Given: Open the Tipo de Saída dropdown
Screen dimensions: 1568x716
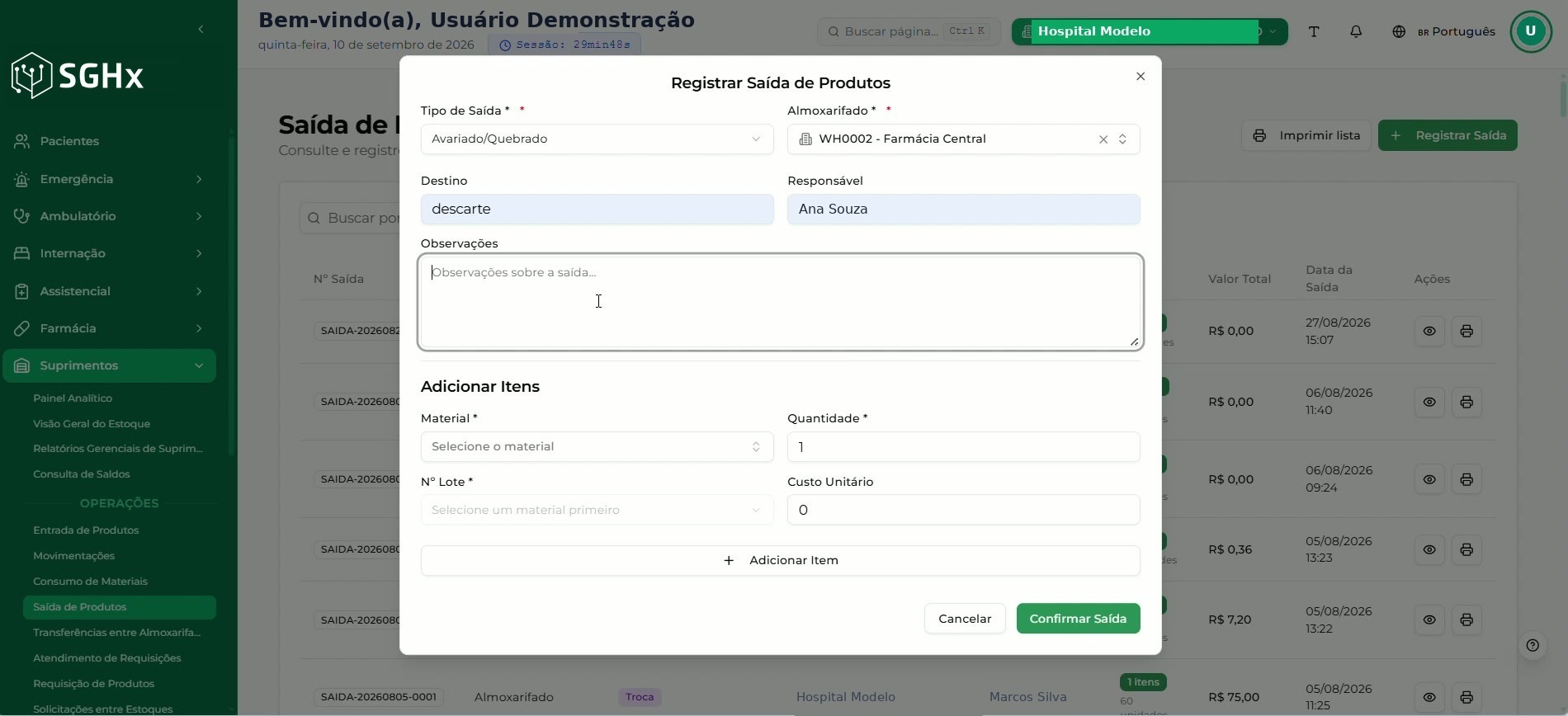Looking at the screenshot, I should (x=597, y=139).
